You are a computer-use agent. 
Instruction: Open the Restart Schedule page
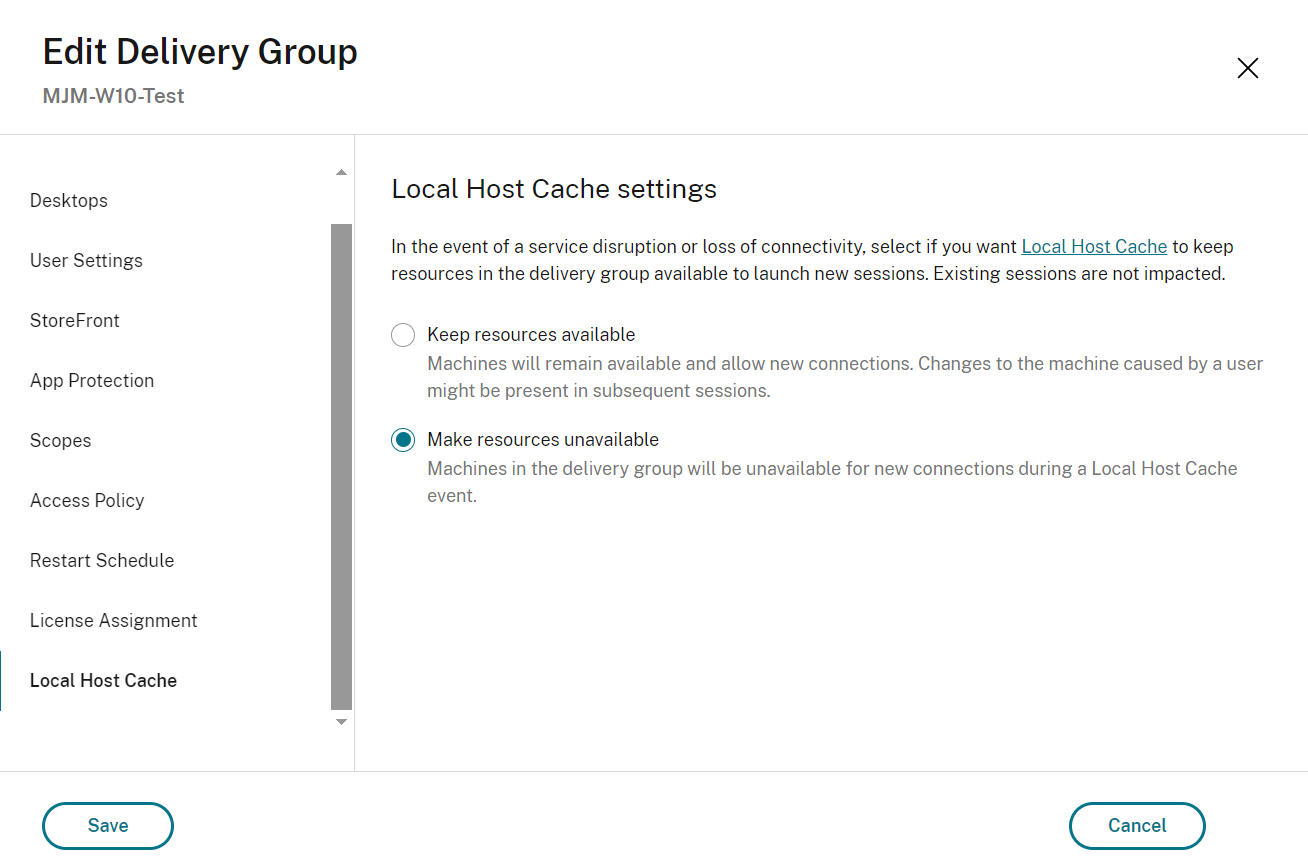102,560
